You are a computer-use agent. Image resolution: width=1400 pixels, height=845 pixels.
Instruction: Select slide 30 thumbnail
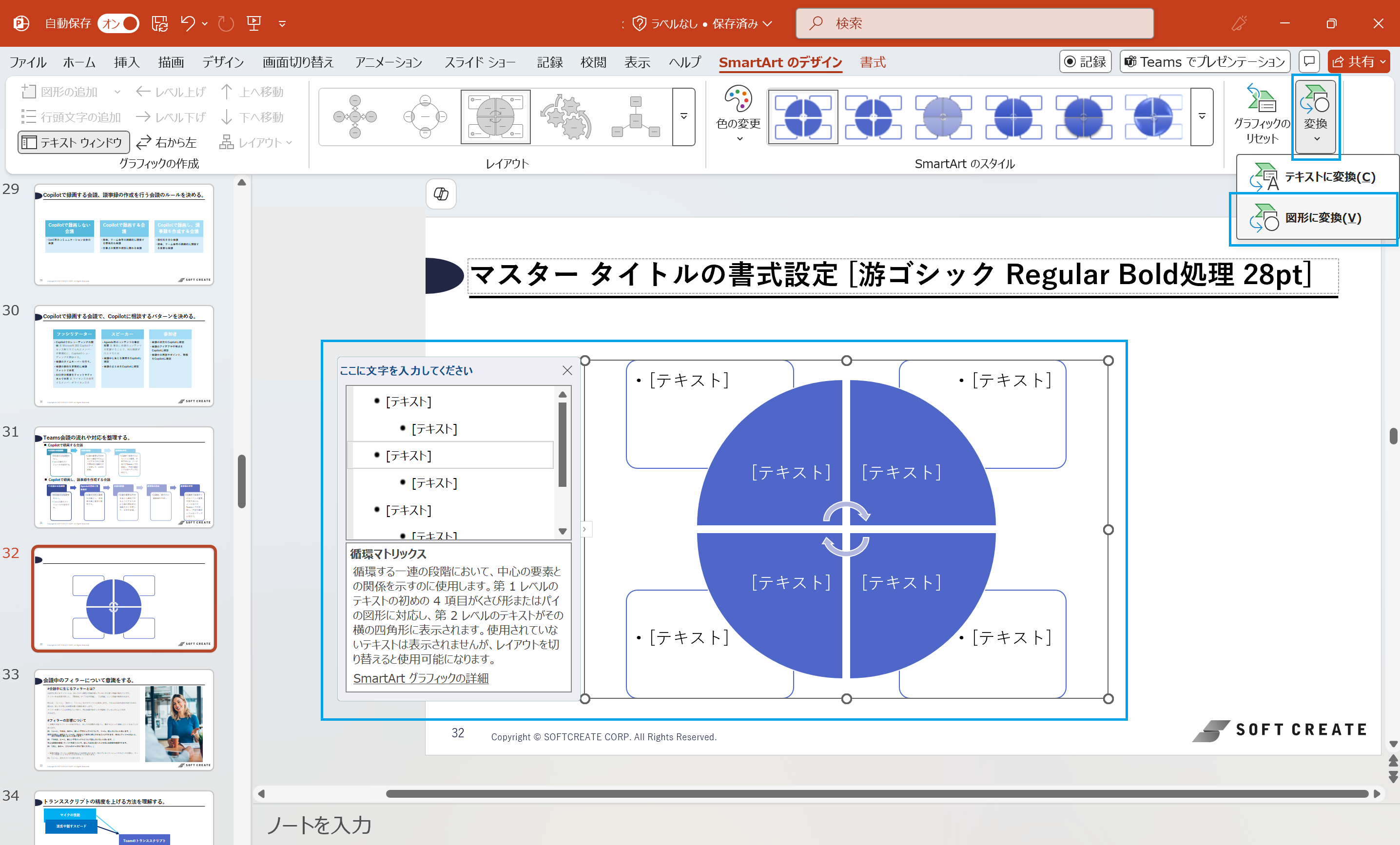(x=124, y=355)
